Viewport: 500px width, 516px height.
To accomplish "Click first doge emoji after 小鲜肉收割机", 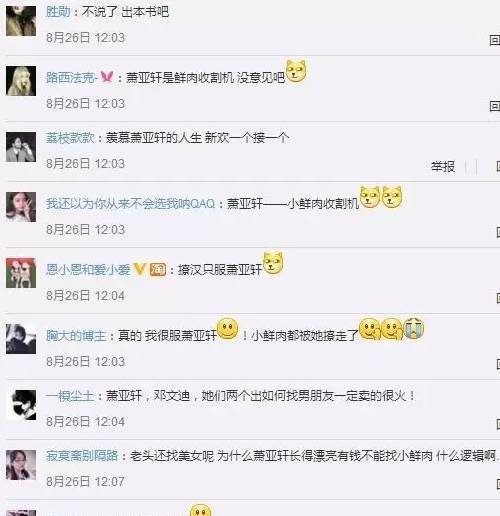I will (370, 197).
